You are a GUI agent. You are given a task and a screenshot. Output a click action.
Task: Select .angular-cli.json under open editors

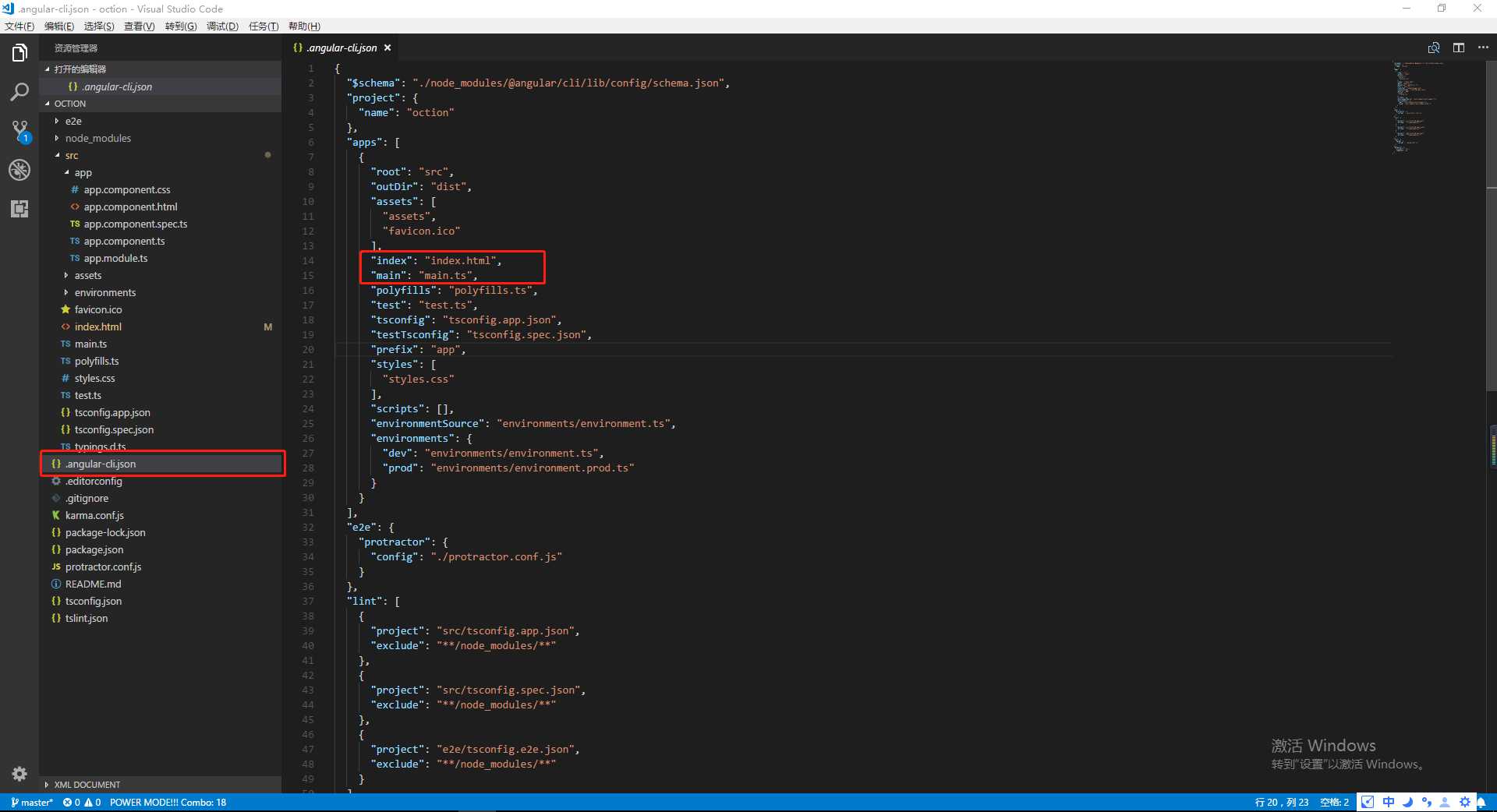pos(161,86)
